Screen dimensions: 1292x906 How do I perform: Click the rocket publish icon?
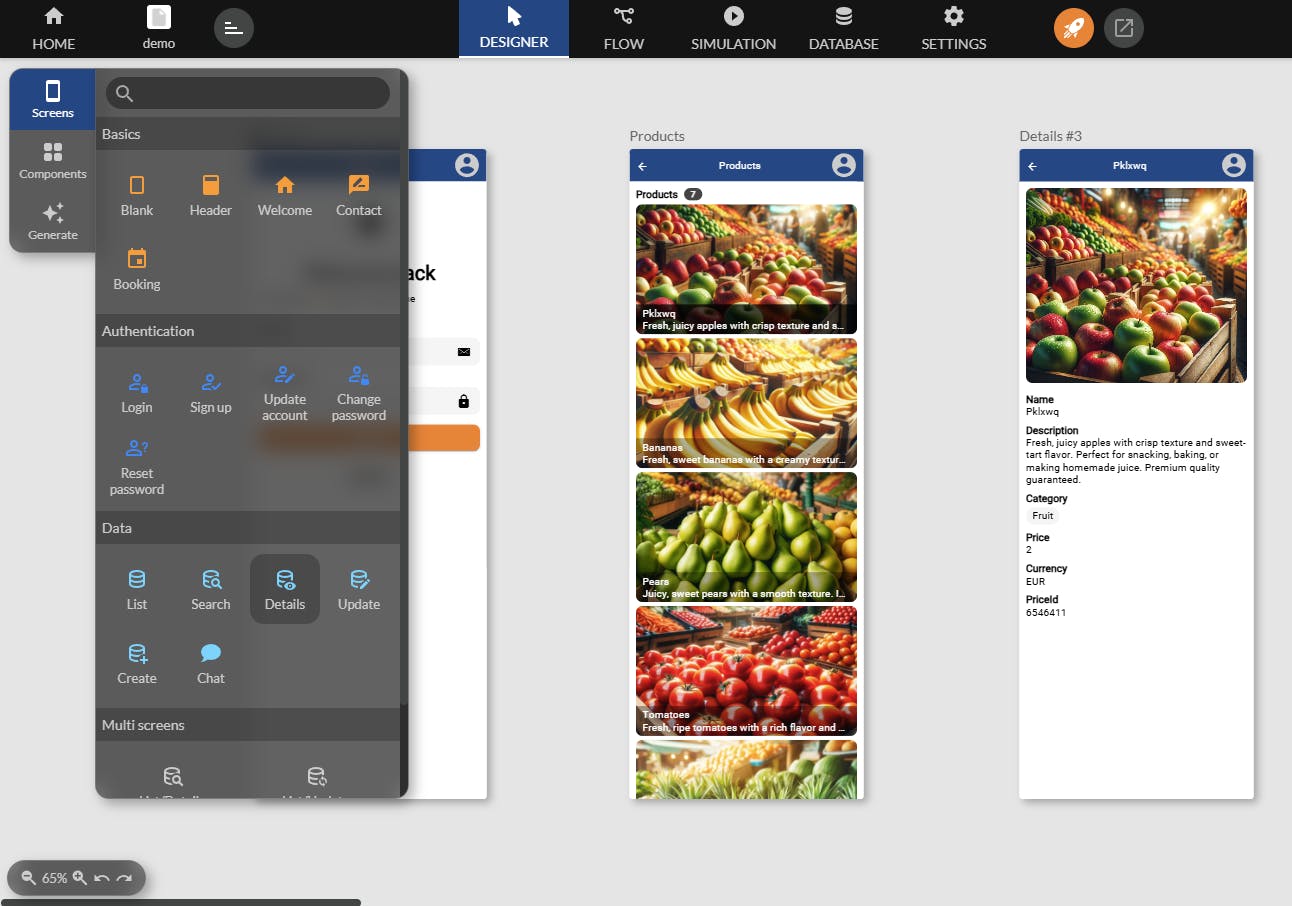click(1074, 28)
